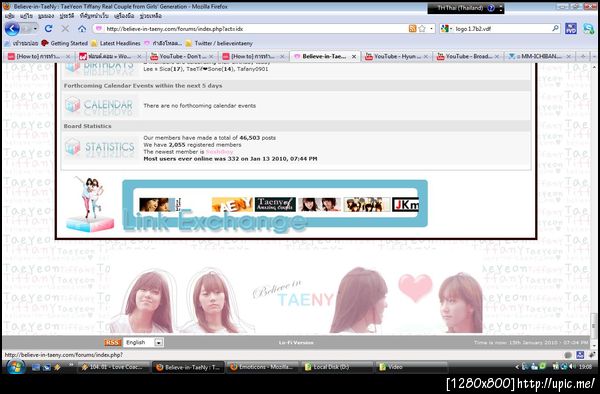This screenshot has width=600, height=394.
Task: Show hidden system tray icons arrow
Action: (517, 367)
